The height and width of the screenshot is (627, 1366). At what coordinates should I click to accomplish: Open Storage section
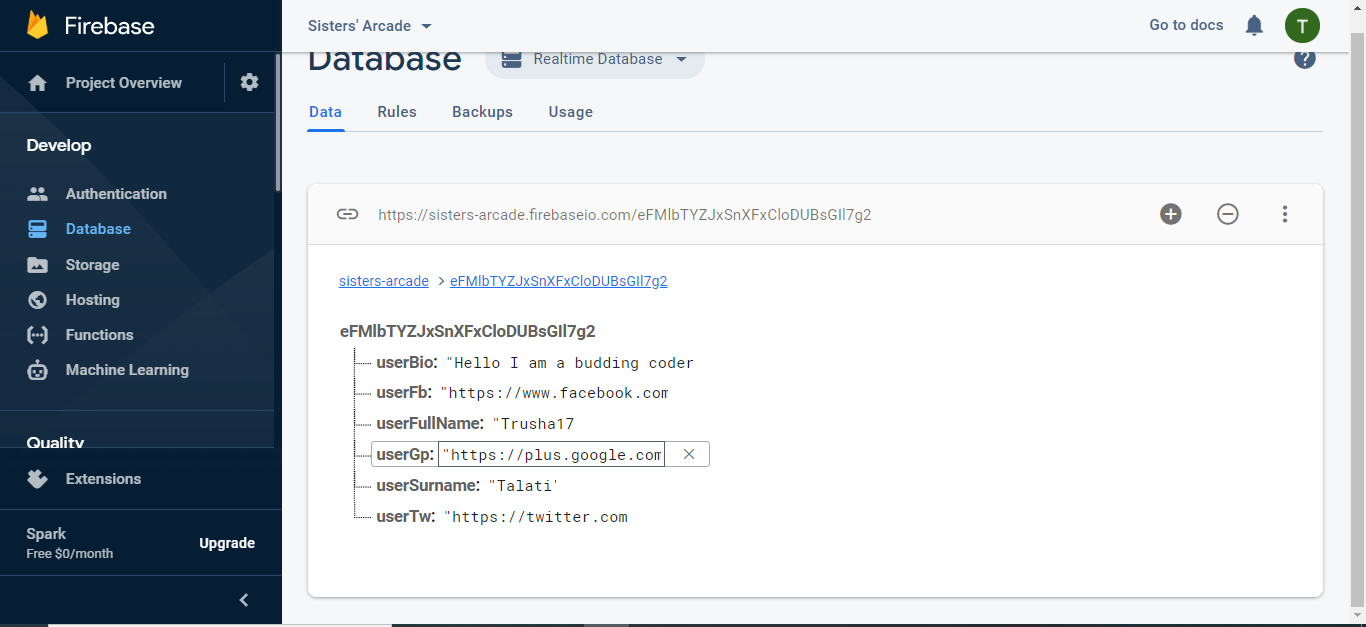tap(92, 265)
